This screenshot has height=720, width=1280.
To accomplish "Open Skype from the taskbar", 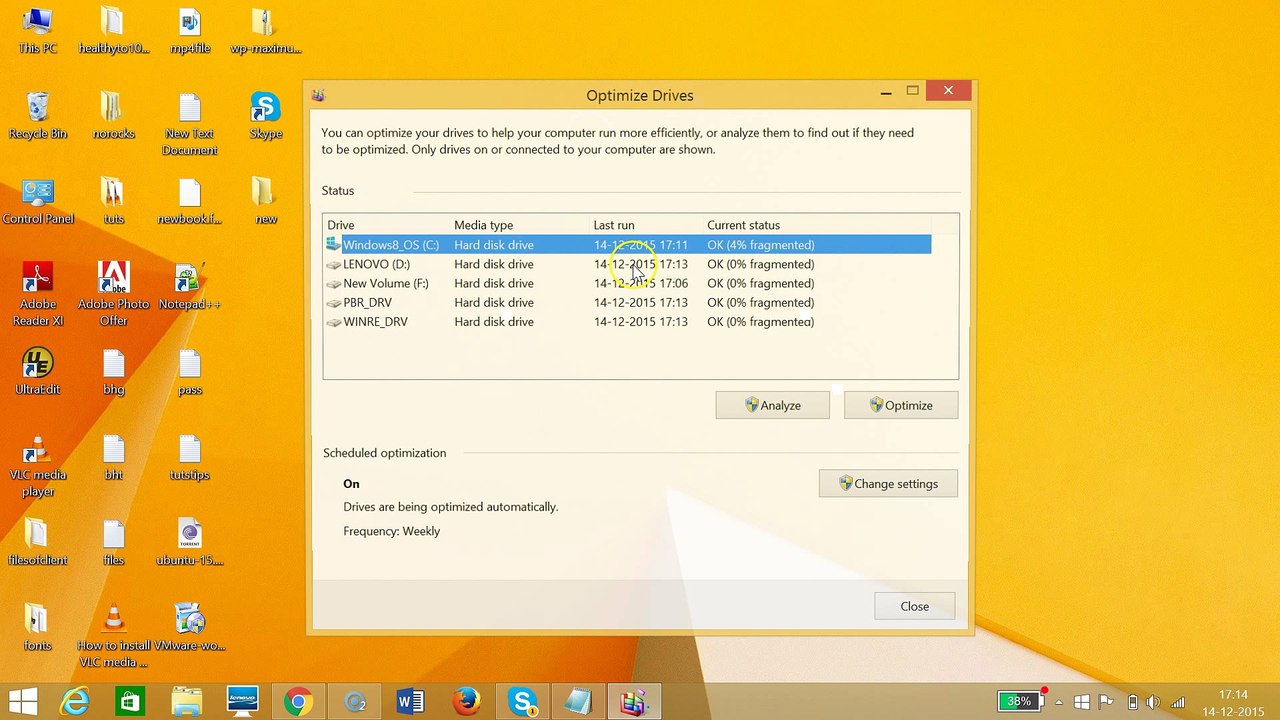I will pyautogui.click(x=522, y=702).
